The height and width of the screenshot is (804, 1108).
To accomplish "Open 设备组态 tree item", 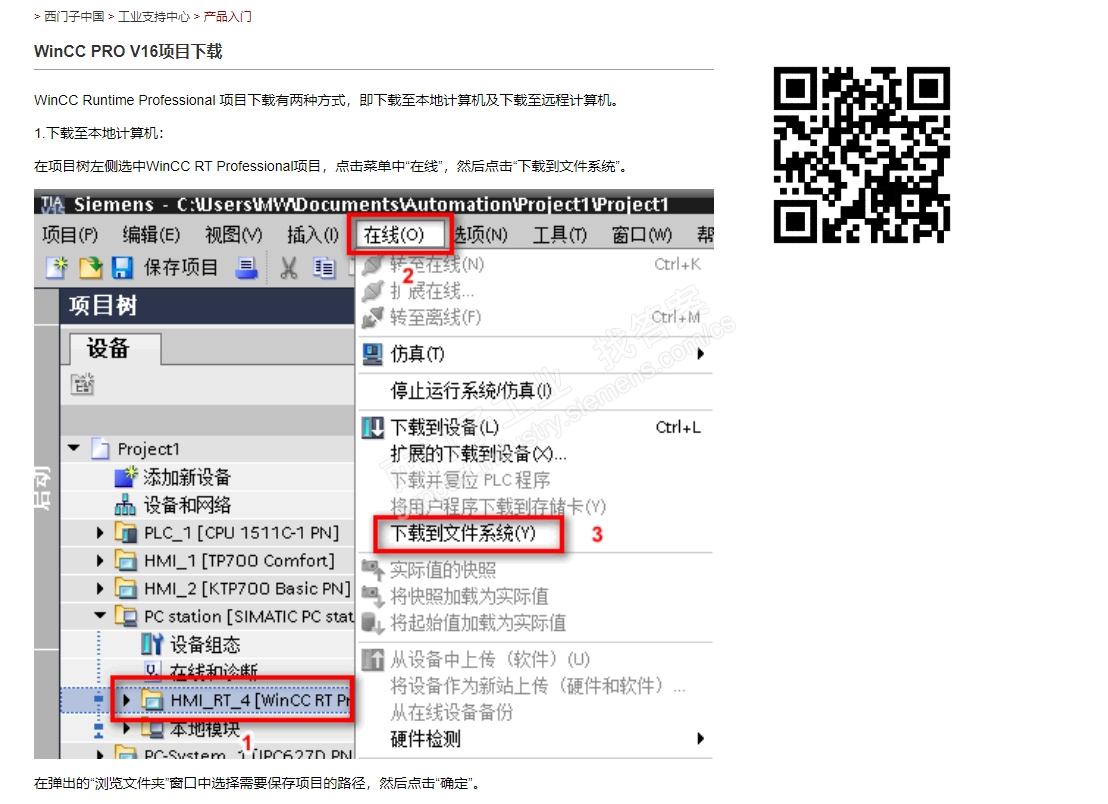I will pos(205,644).
